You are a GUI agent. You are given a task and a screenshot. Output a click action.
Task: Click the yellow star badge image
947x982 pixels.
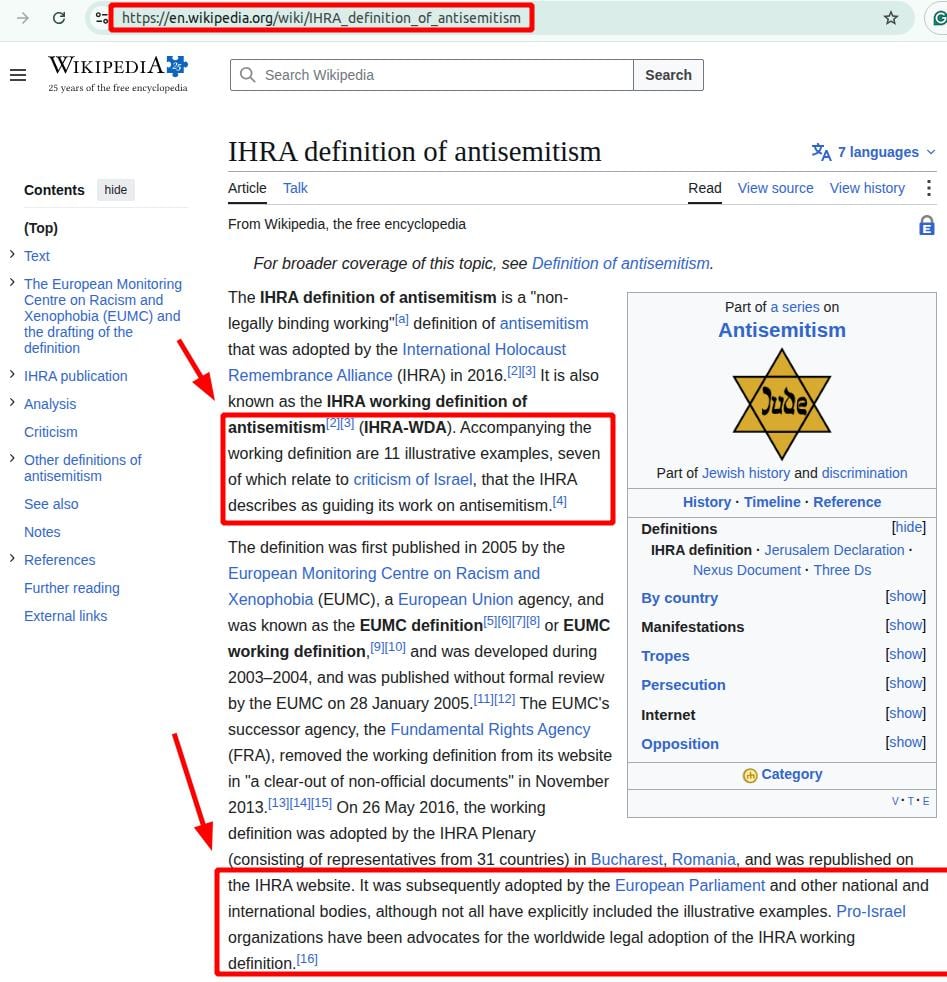coord(782,404)
